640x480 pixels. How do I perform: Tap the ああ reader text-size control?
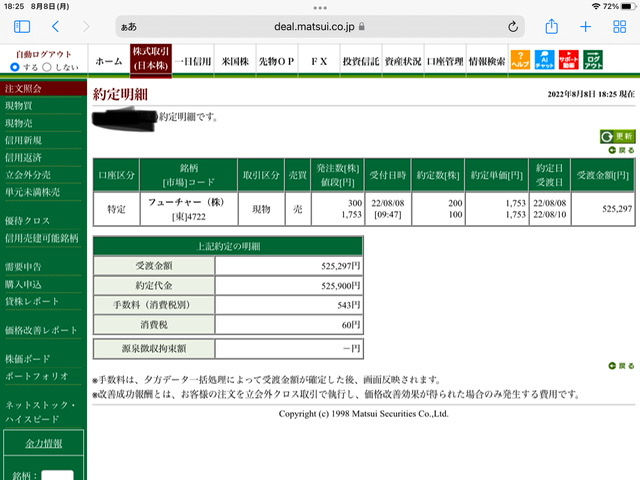tap(129, 27)
